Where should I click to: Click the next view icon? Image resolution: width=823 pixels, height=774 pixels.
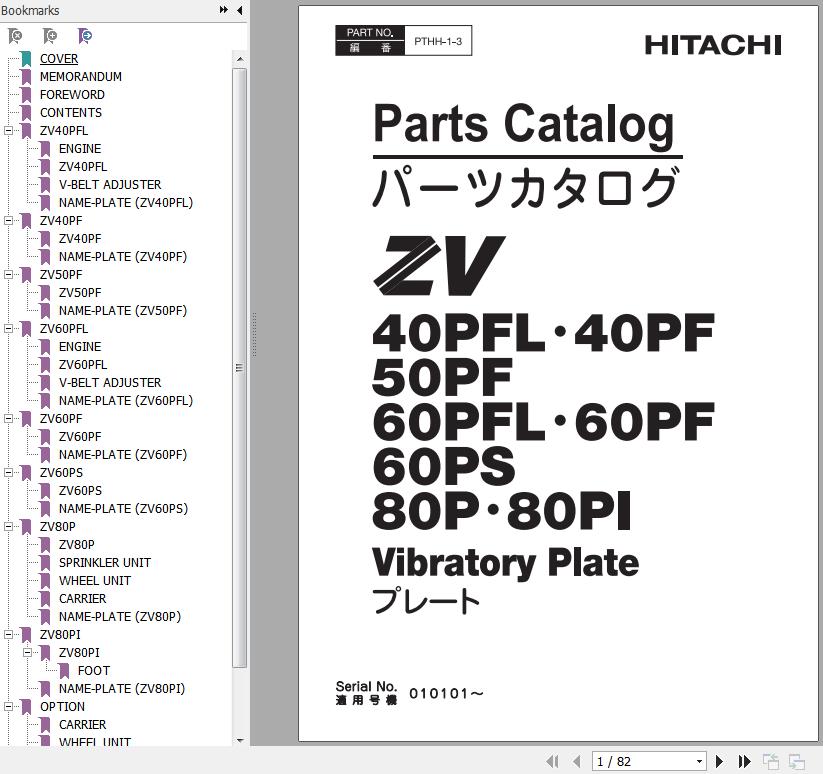[797, 761]
